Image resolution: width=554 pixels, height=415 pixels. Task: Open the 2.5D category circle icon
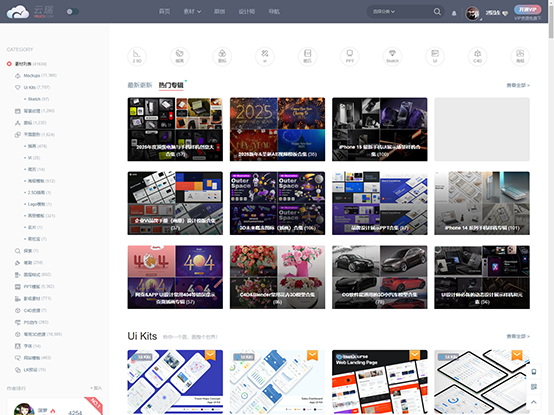click(x=137, y=56)
